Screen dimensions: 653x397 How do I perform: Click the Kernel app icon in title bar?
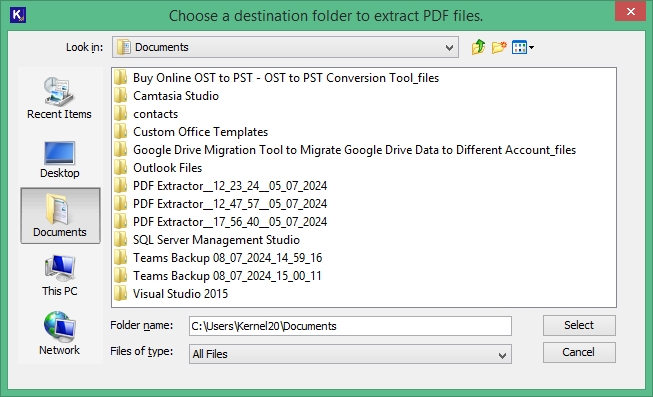pos(18,15)
